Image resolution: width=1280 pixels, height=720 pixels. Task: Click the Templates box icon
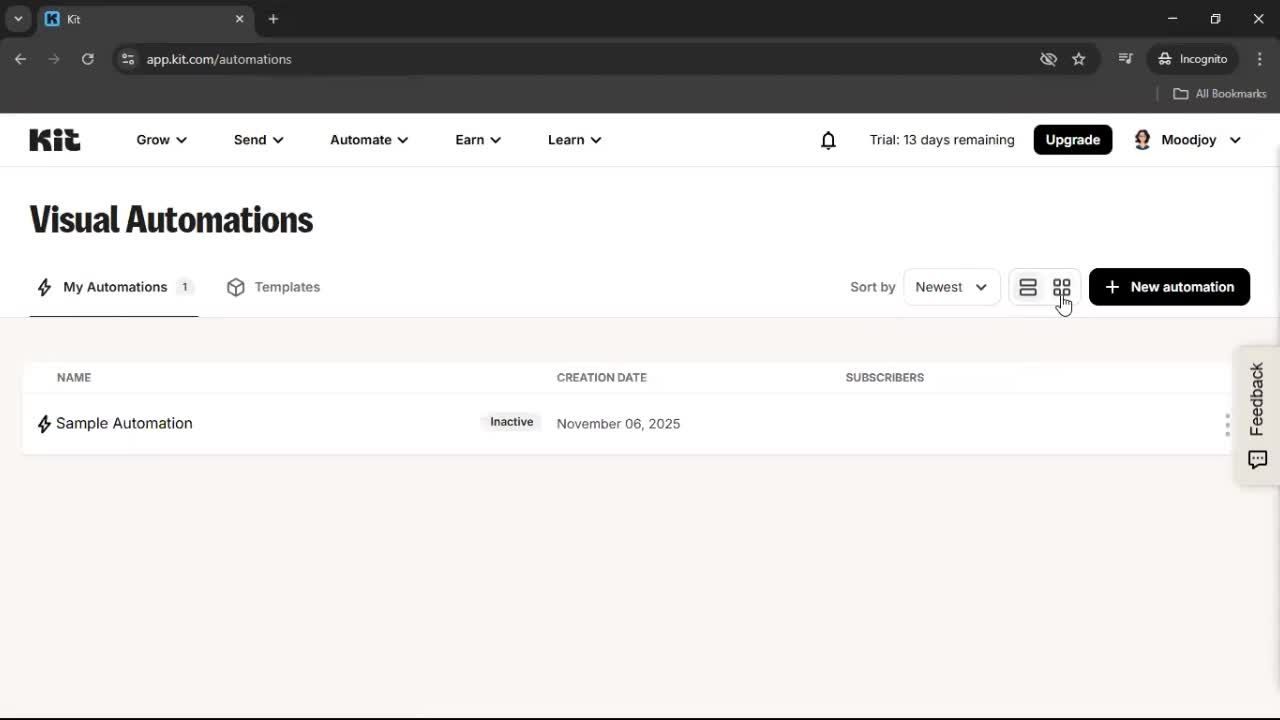[x=236, y=287]
